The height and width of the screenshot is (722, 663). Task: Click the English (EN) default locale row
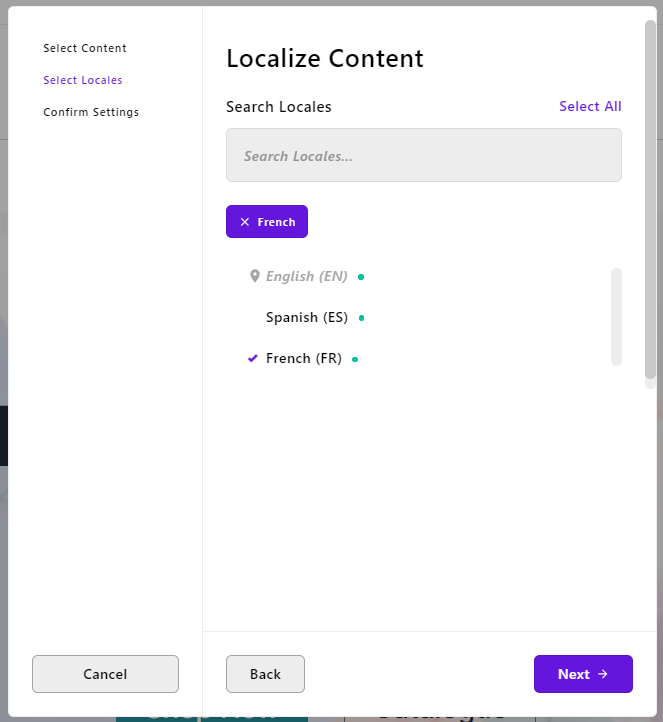(x=307, y=276)
